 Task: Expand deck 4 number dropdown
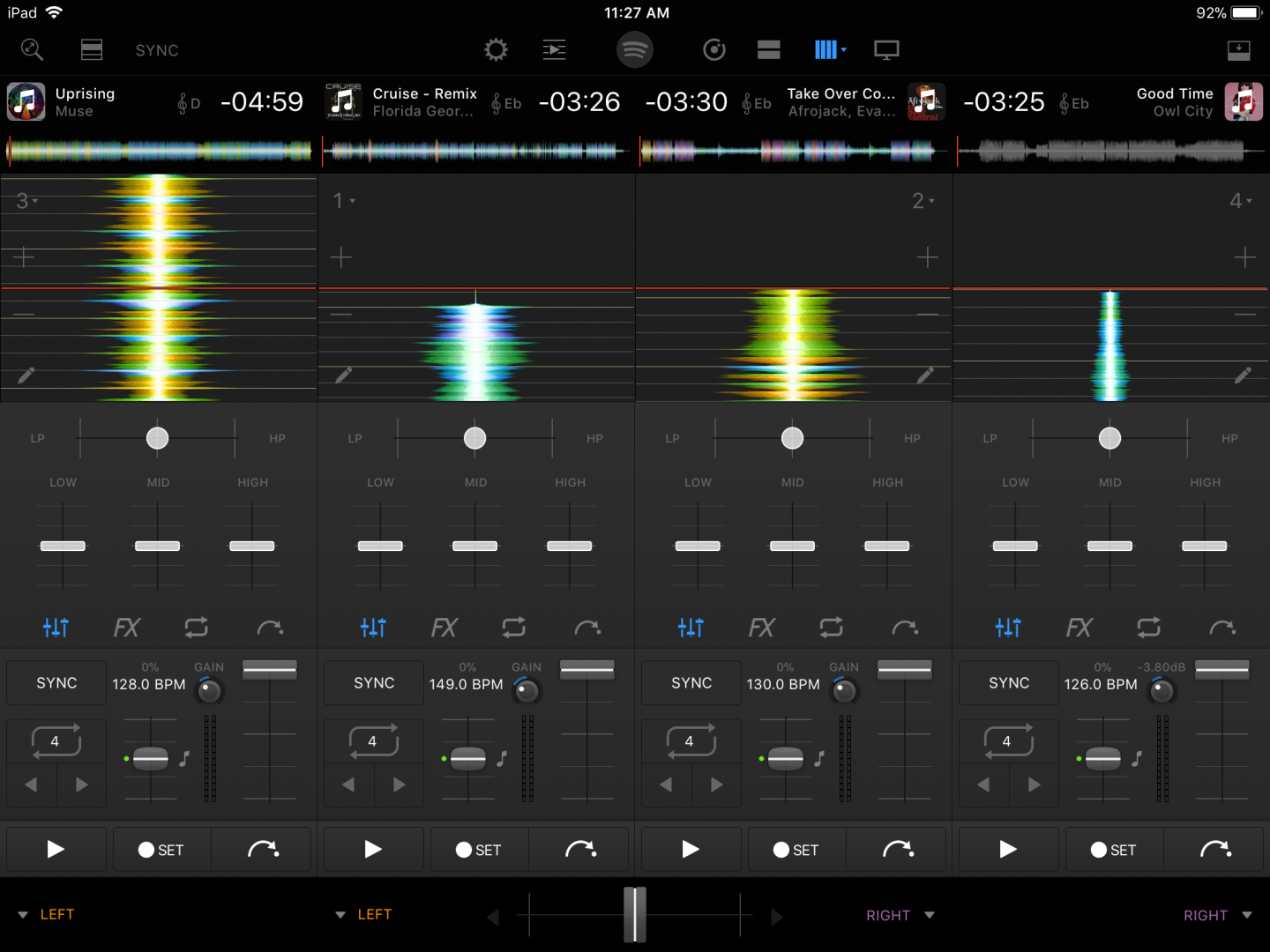click(1241, 201)
